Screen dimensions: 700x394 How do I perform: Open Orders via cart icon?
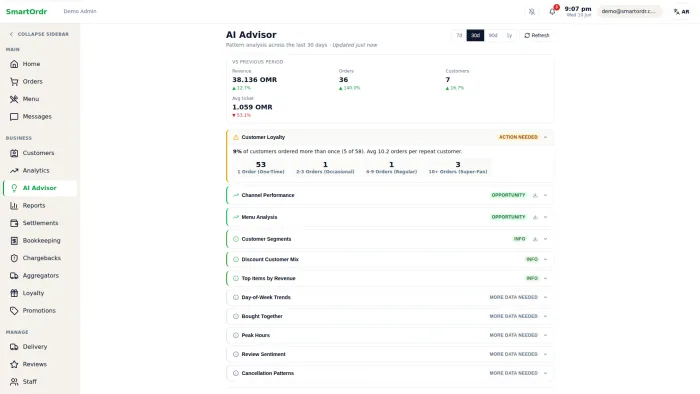[x=14, y=82]
